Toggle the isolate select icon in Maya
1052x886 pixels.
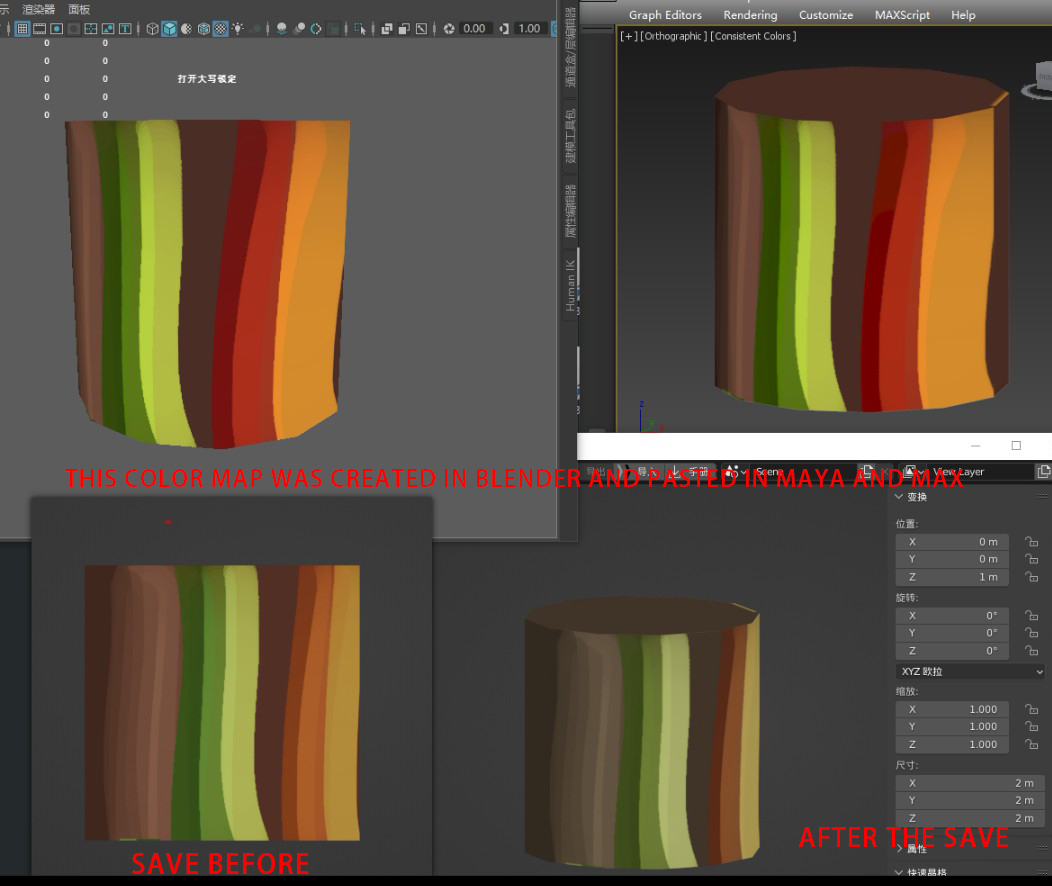pos(360,29)
